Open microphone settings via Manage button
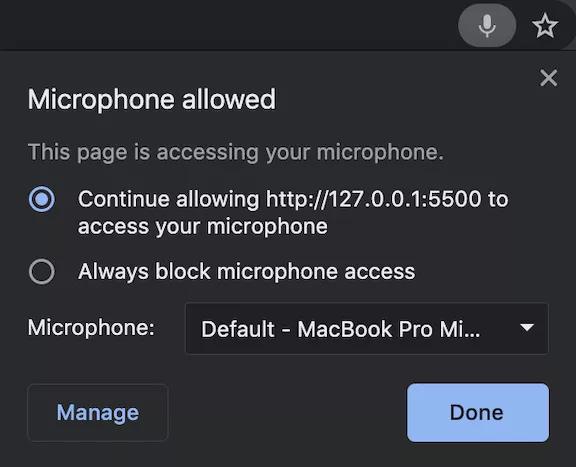This screenshot has width=576, height=467. click(98, 413)
